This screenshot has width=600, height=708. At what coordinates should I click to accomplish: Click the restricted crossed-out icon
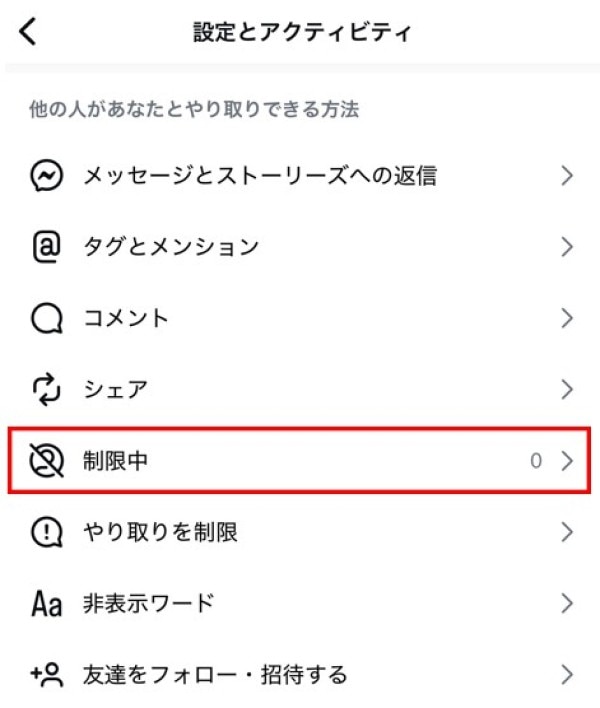coord(46,461)
